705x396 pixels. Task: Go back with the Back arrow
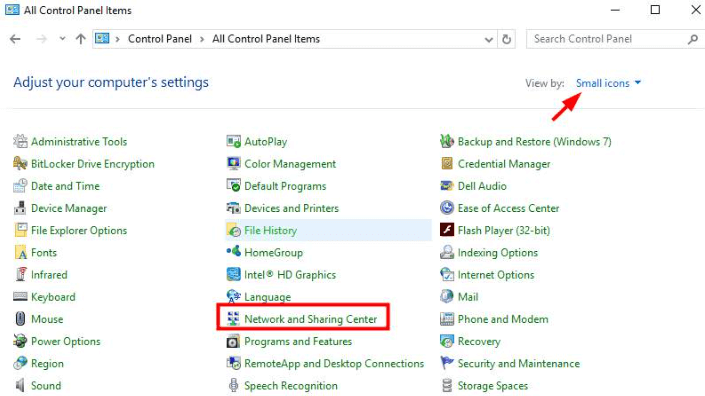15,39
